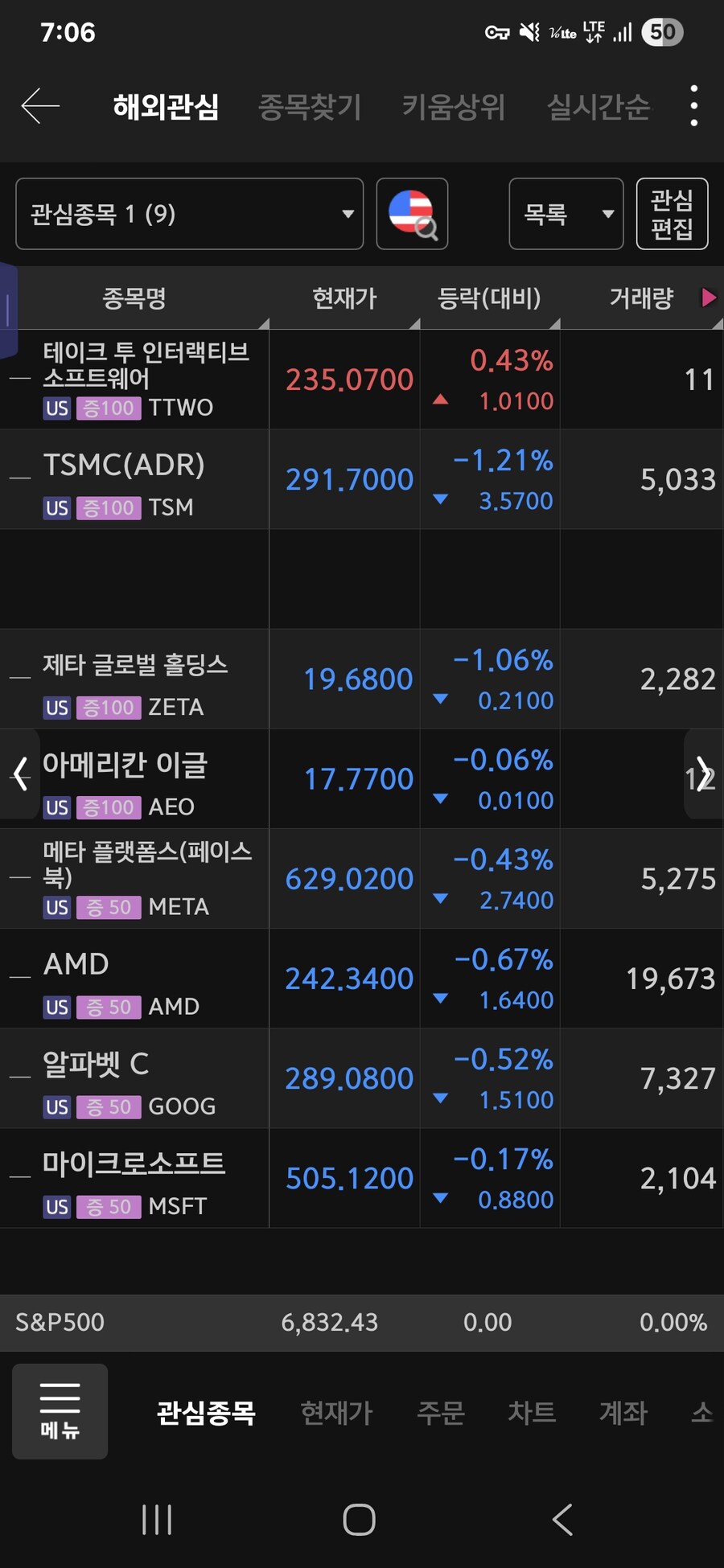Open the 목록 view dropdown
This screenshot has width=724, height=1568.
click(566, 214)
